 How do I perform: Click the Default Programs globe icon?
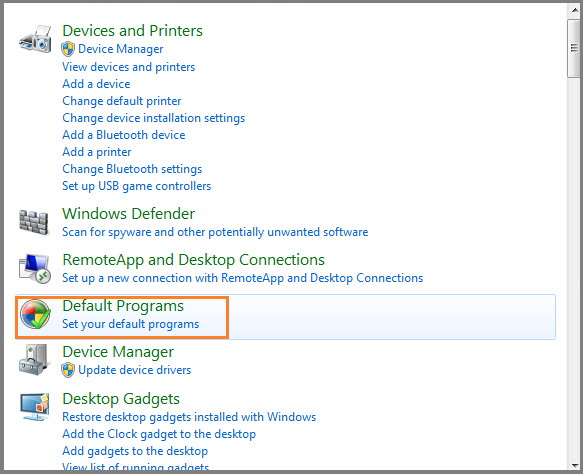(35, 314)
